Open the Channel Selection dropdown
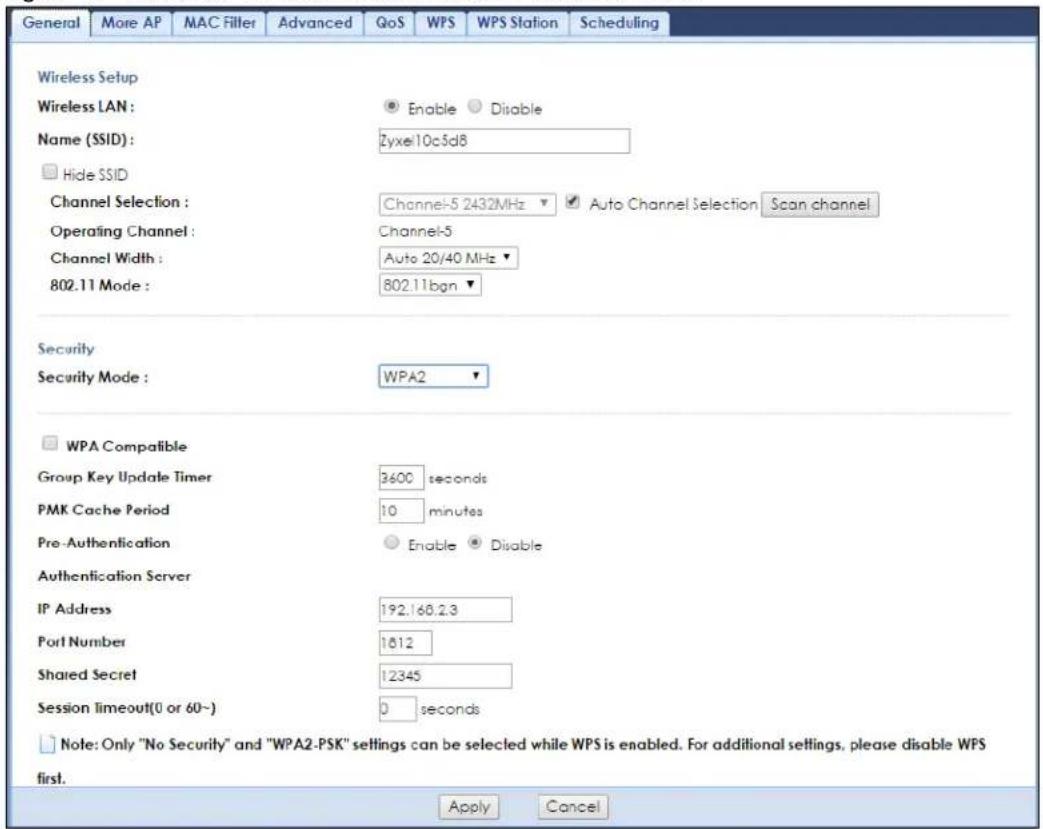Screen dimensions: 1043x829 point(467,204)
